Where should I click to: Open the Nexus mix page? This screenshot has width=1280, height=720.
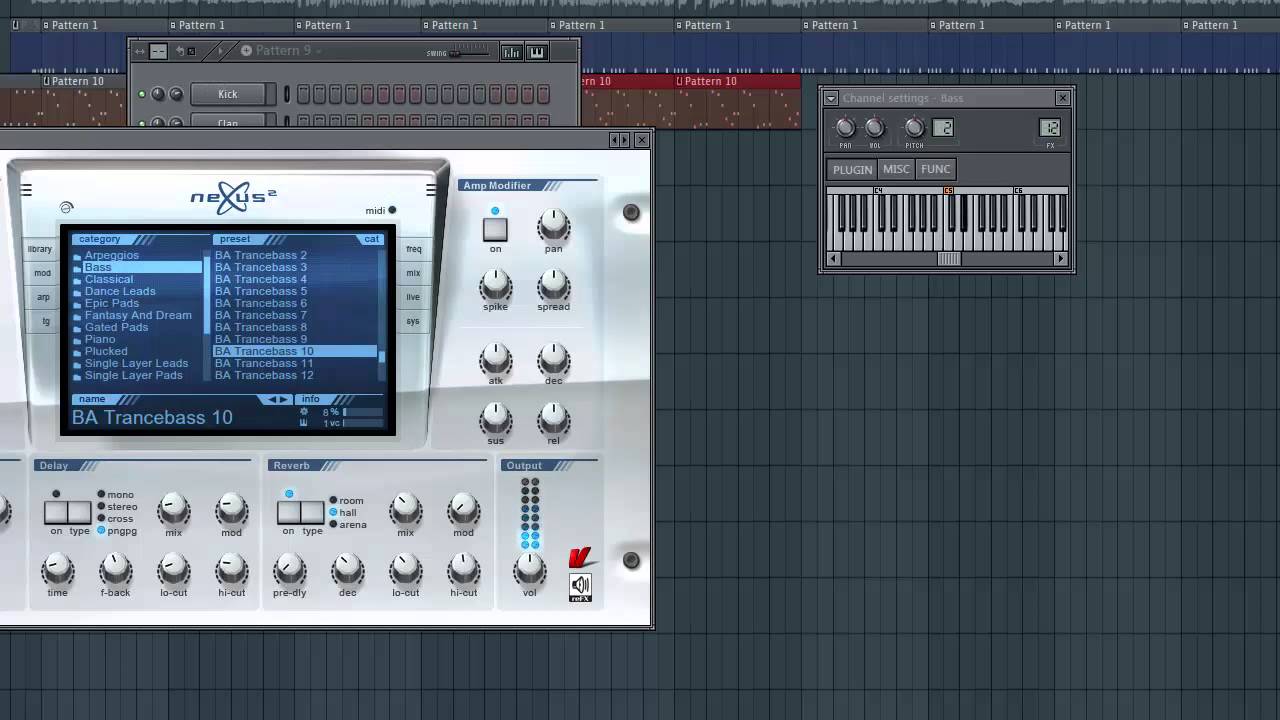[x=413, y=273]
